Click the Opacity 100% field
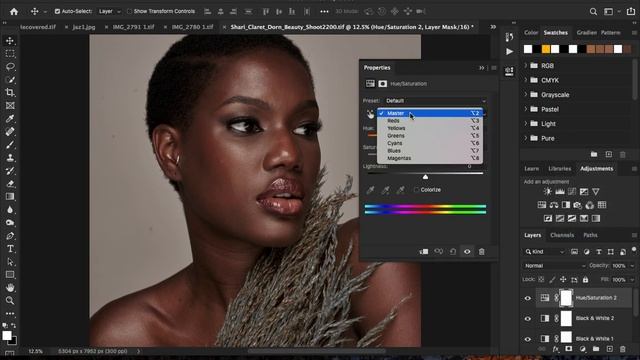The width and height of the screenshot is (640, 360). coord(618,265)
